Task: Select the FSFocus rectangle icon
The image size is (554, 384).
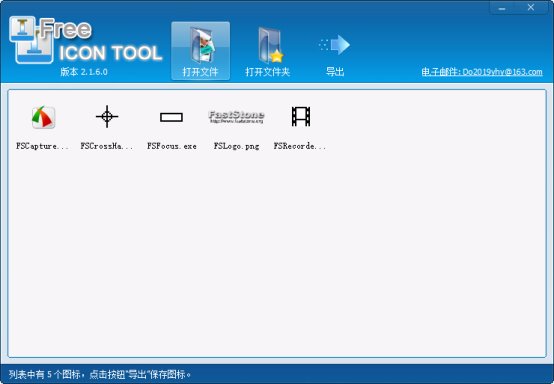Action: [171, 117]
